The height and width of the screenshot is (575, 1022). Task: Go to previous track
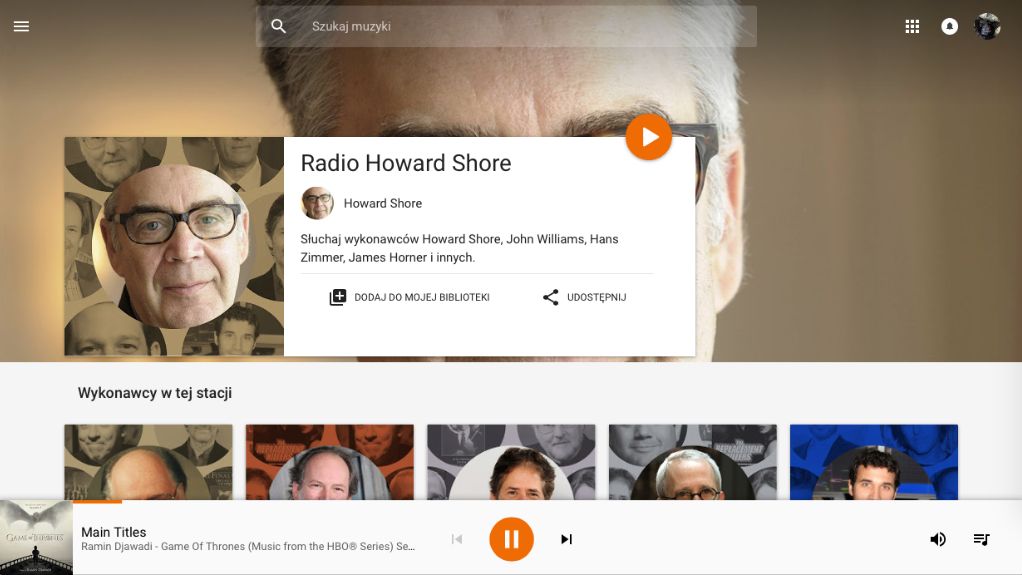pyautogui.click(x=457, y=539)
